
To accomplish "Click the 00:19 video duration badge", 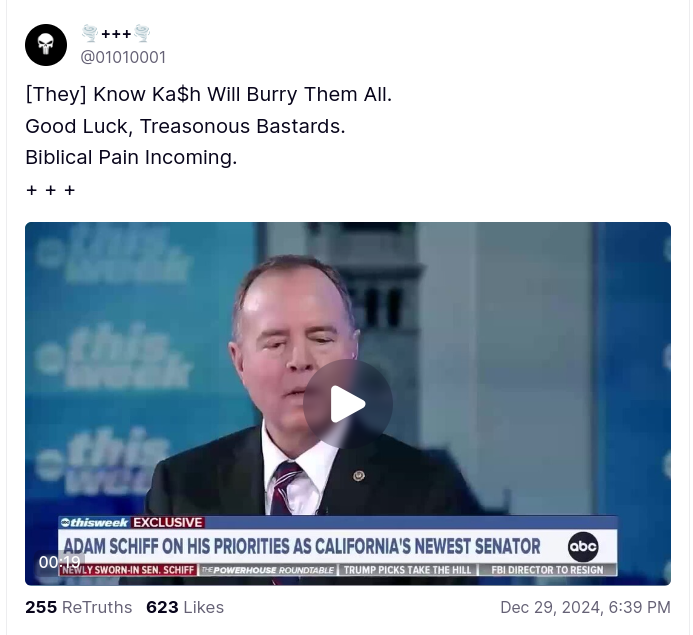I will 60,562.
